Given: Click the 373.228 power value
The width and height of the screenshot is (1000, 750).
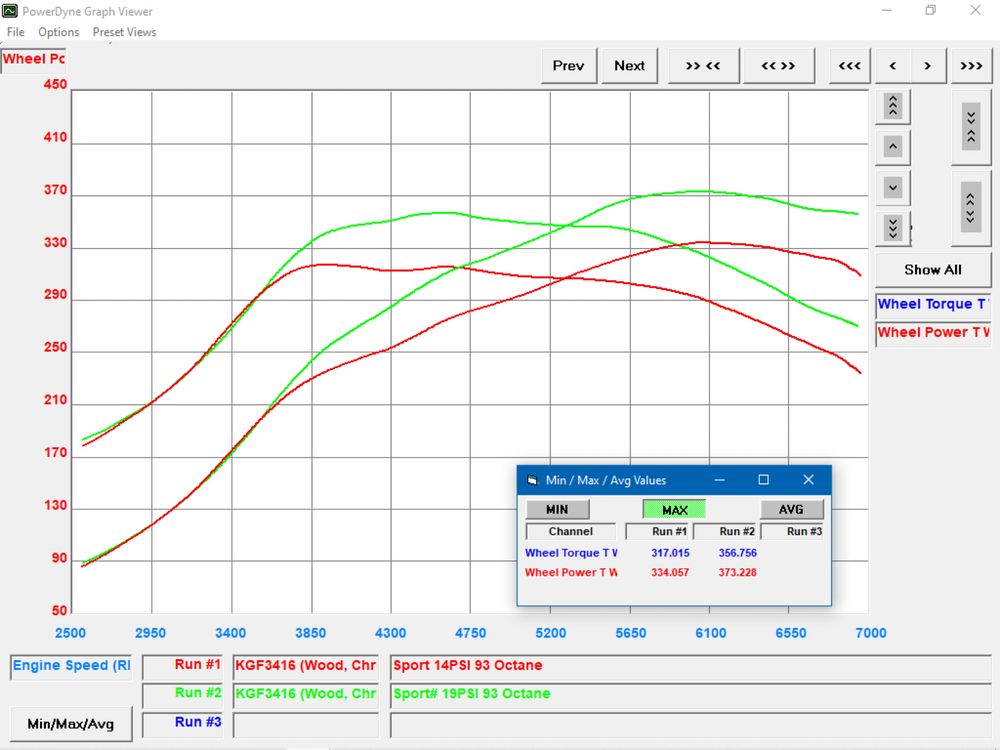Looking at the screenshot, I should pos(738,573).
